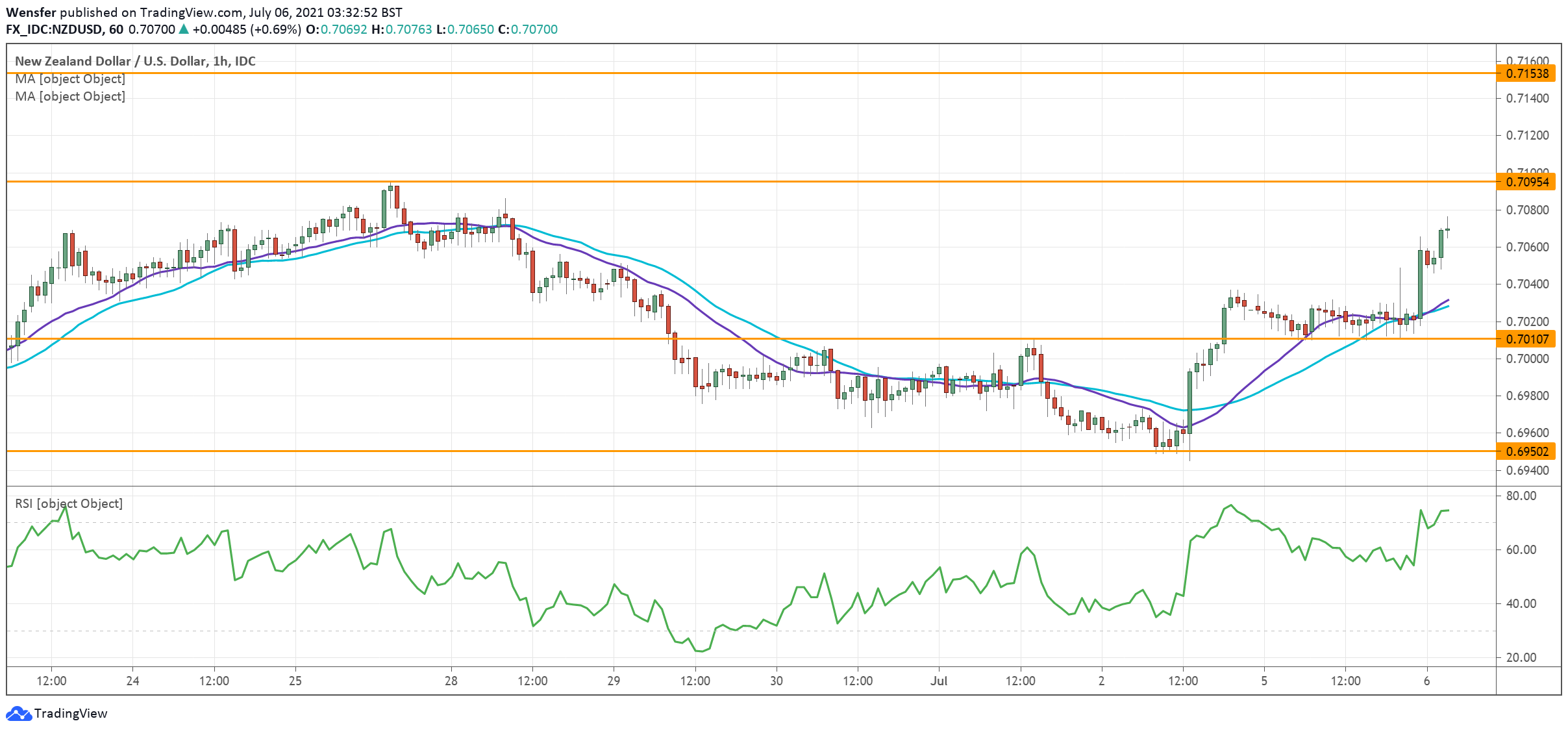Click the Jul date on the time axis
The image size is (1568, 732).
click(x=938, y=681)
